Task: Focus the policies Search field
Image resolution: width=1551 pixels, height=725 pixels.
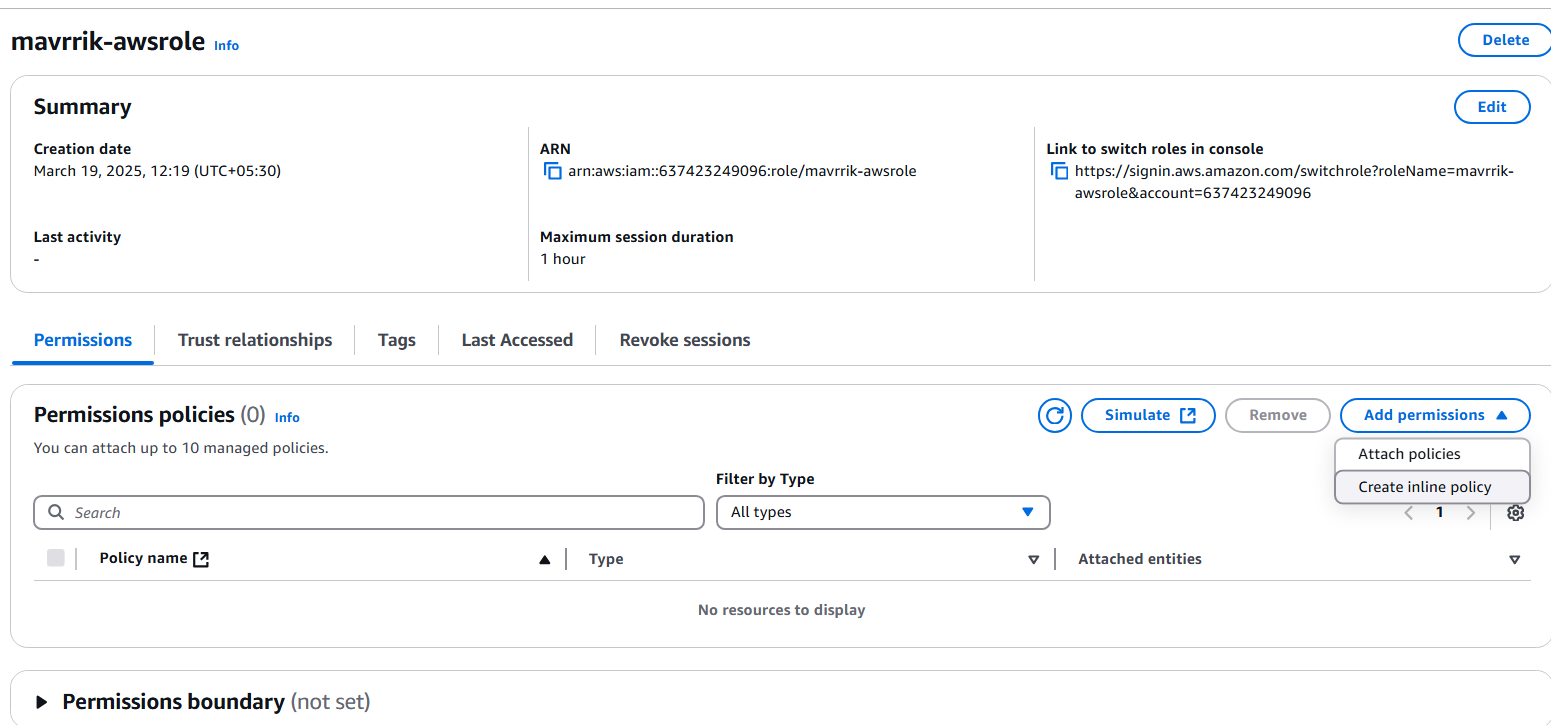Action: click(370, 513)
